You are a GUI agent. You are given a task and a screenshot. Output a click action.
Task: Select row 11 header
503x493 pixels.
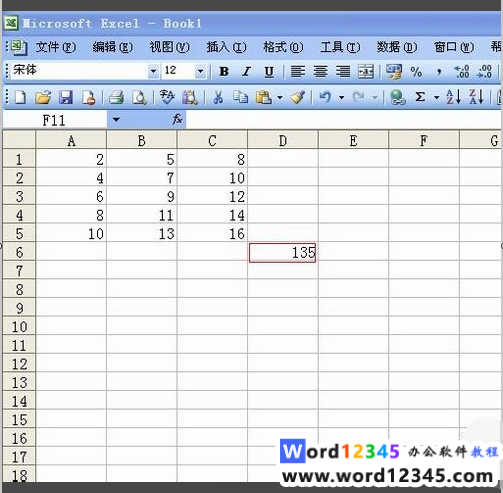point(19,345)
